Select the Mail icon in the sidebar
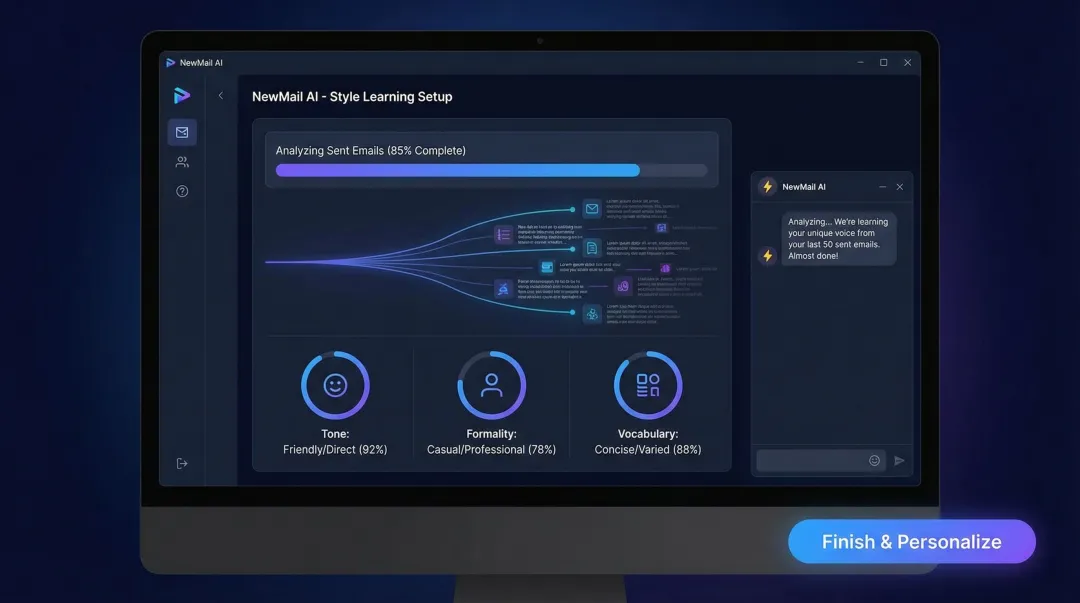 click(182, 131)
